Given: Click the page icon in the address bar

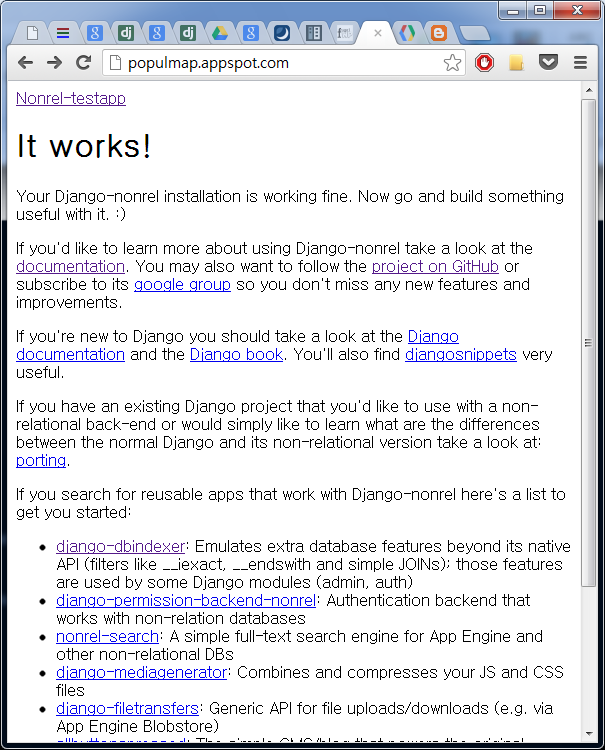Looking at the screenshot, I should tap(115, 63).
